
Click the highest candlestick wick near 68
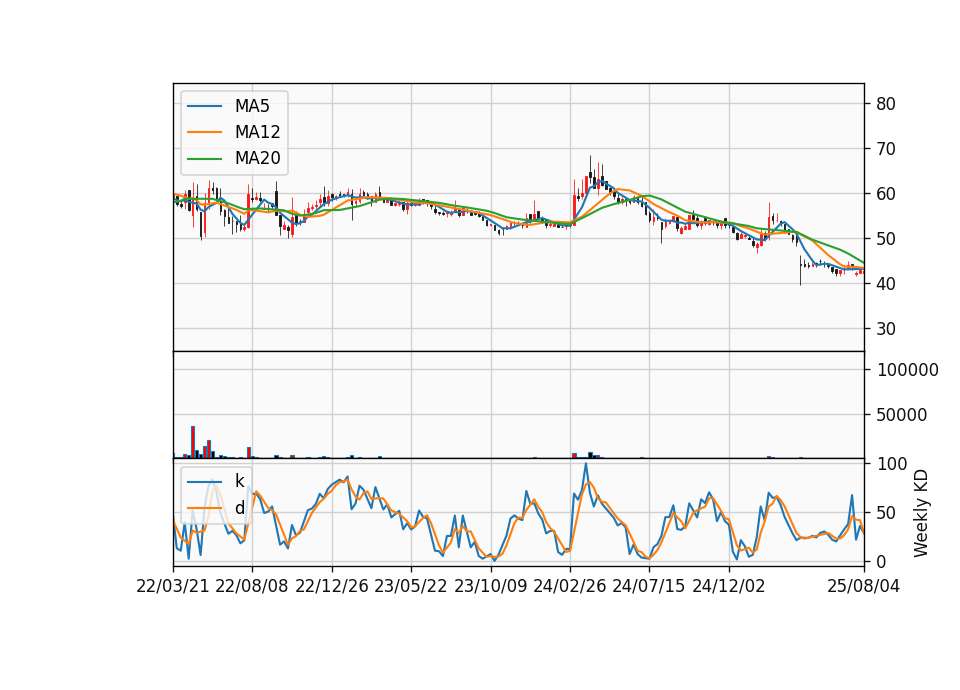point(591,162)
